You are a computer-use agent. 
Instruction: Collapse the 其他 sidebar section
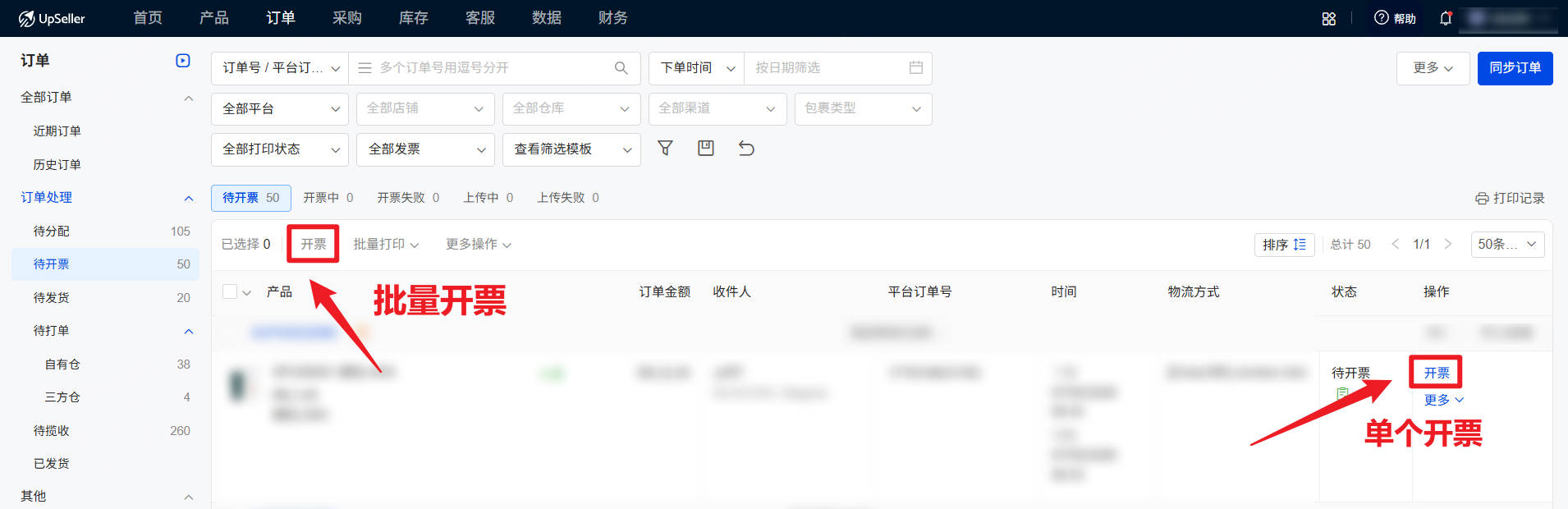click(x=189, y=497)
